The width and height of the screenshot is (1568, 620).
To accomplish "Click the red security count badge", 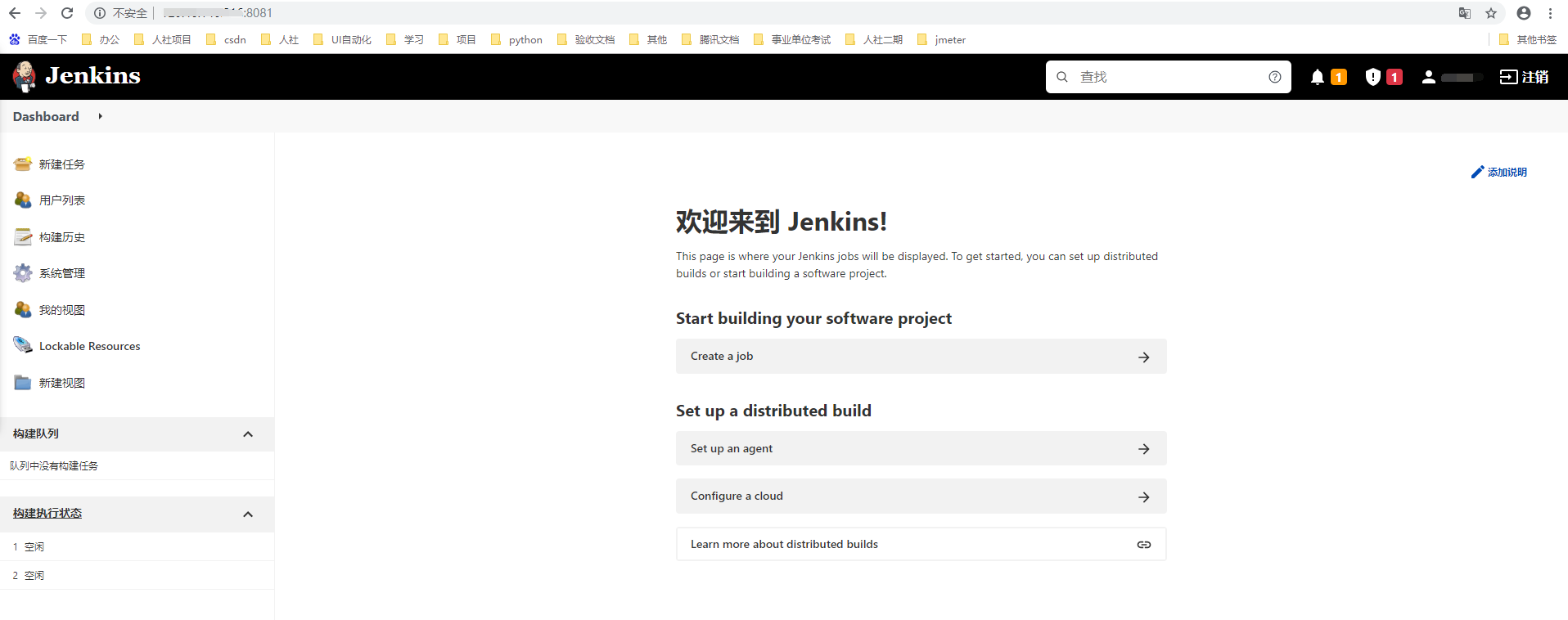I will click(1395, 77).
